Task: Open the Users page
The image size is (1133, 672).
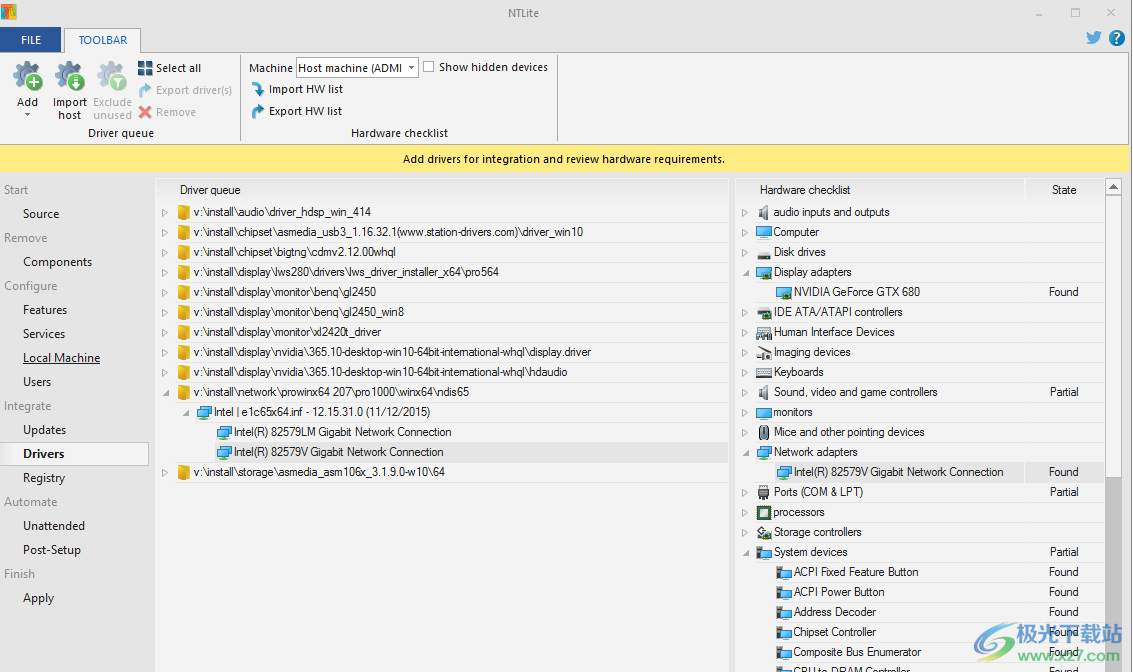Action: 37,382
